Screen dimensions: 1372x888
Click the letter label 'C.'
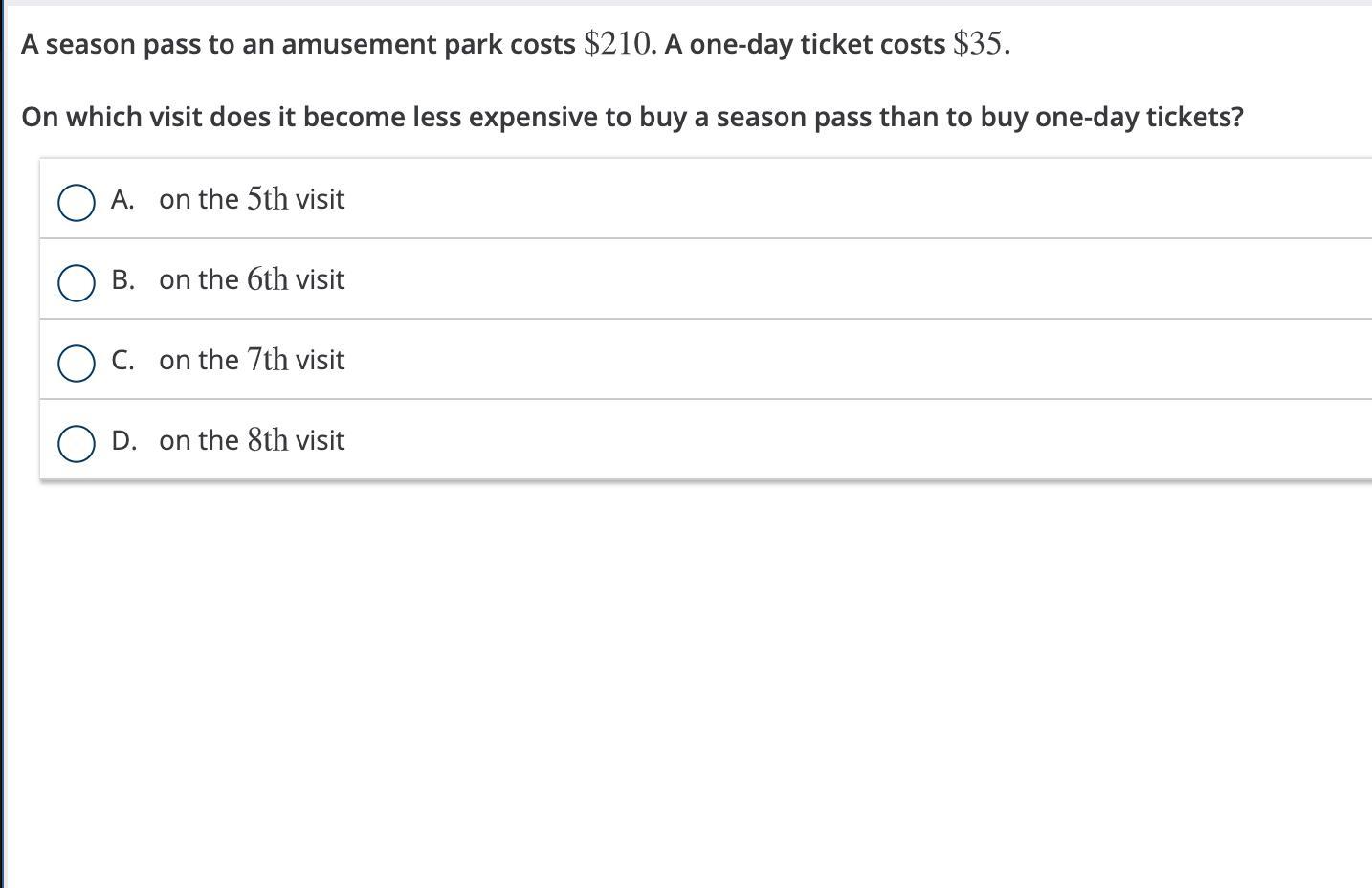122,360
